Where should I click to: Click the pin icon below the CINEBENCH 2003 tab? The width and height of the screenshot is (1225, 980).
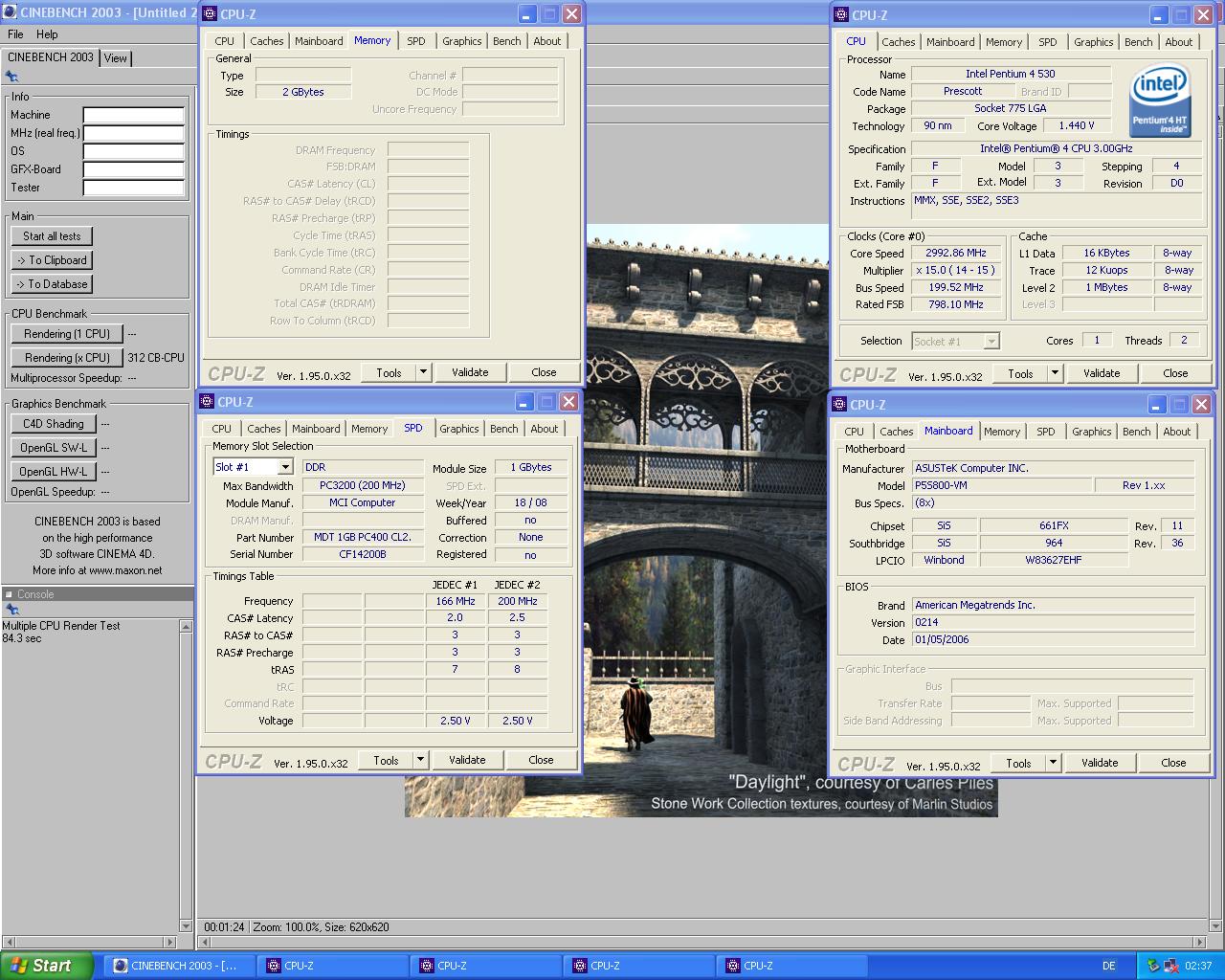click(x=11, y=77)
